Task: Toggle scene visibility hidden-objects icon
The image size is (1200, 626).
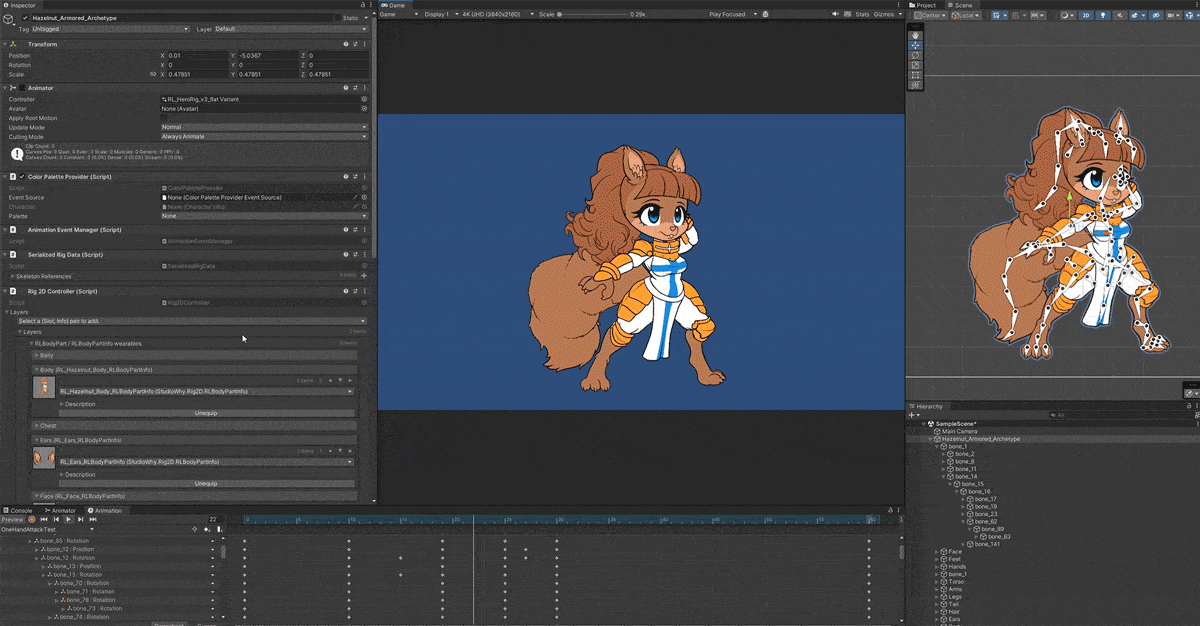Action: pos(1158,15)
